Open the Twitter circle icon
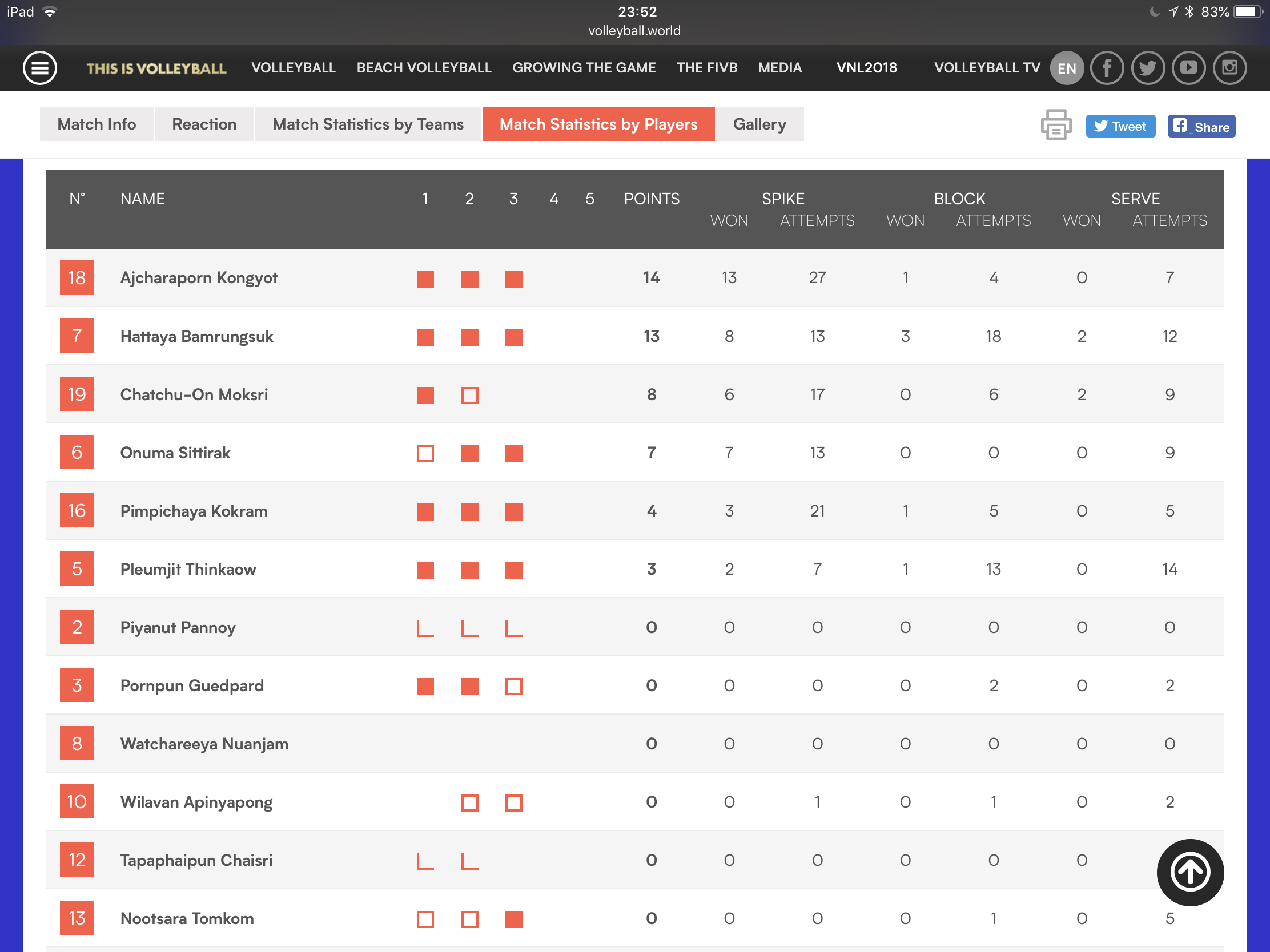 point(1147,68)
